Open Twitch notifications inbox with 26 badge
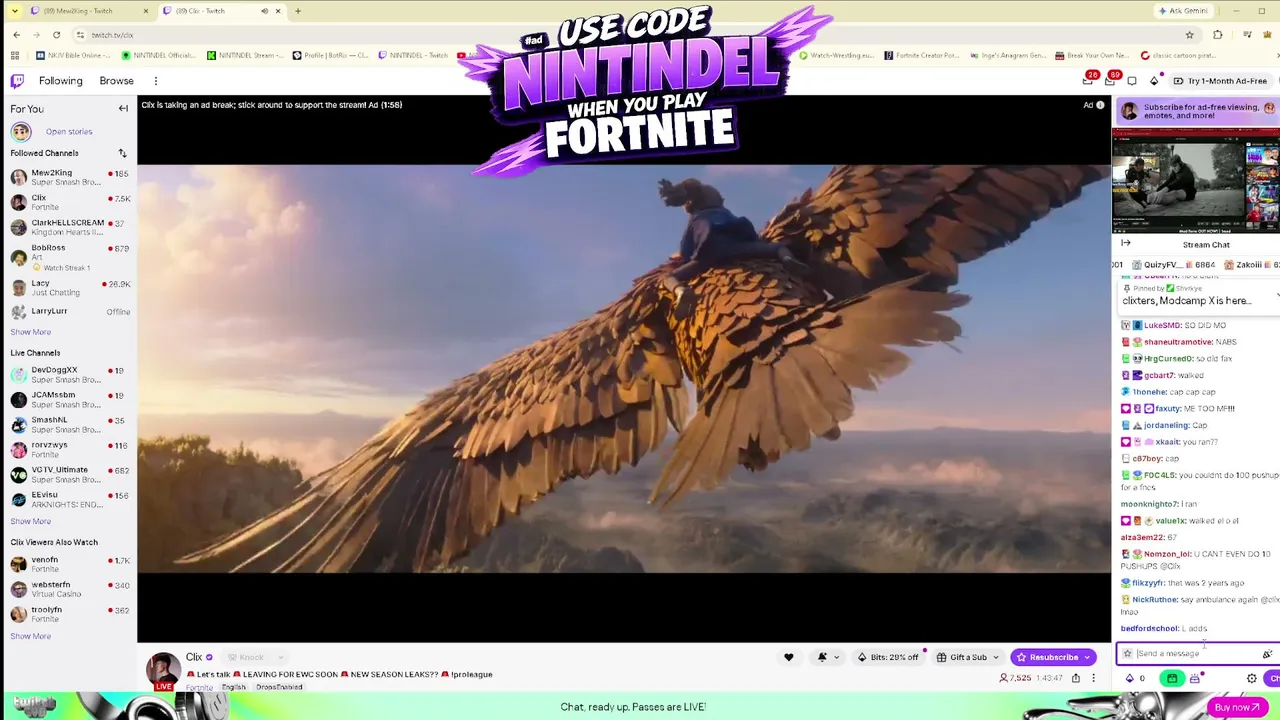Image resolution: width=1280 pixels, height=720 pixels. pos(1089,80)
